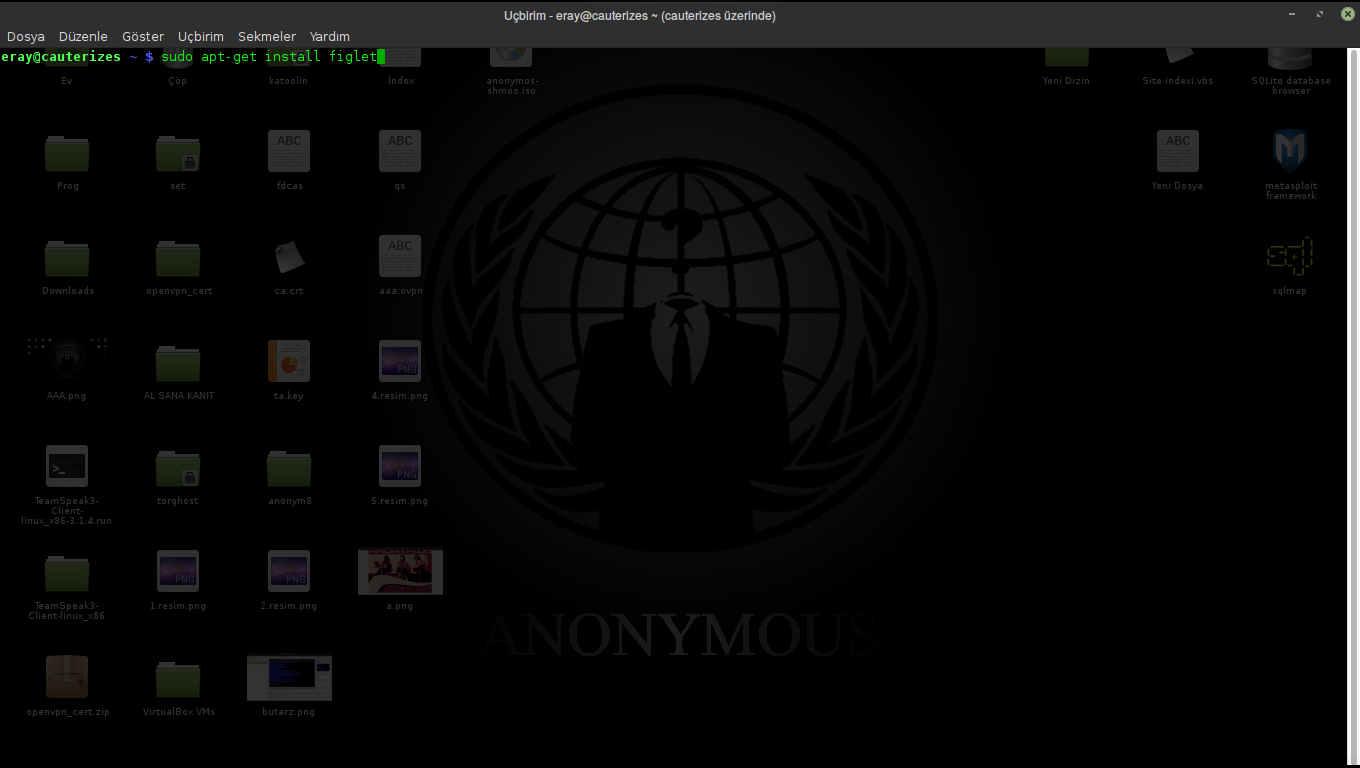Image resolution: width=1360 pixels, height=768 pixels.
Task: Select the sqlmap launcher icon
Action: point(1290,257)
